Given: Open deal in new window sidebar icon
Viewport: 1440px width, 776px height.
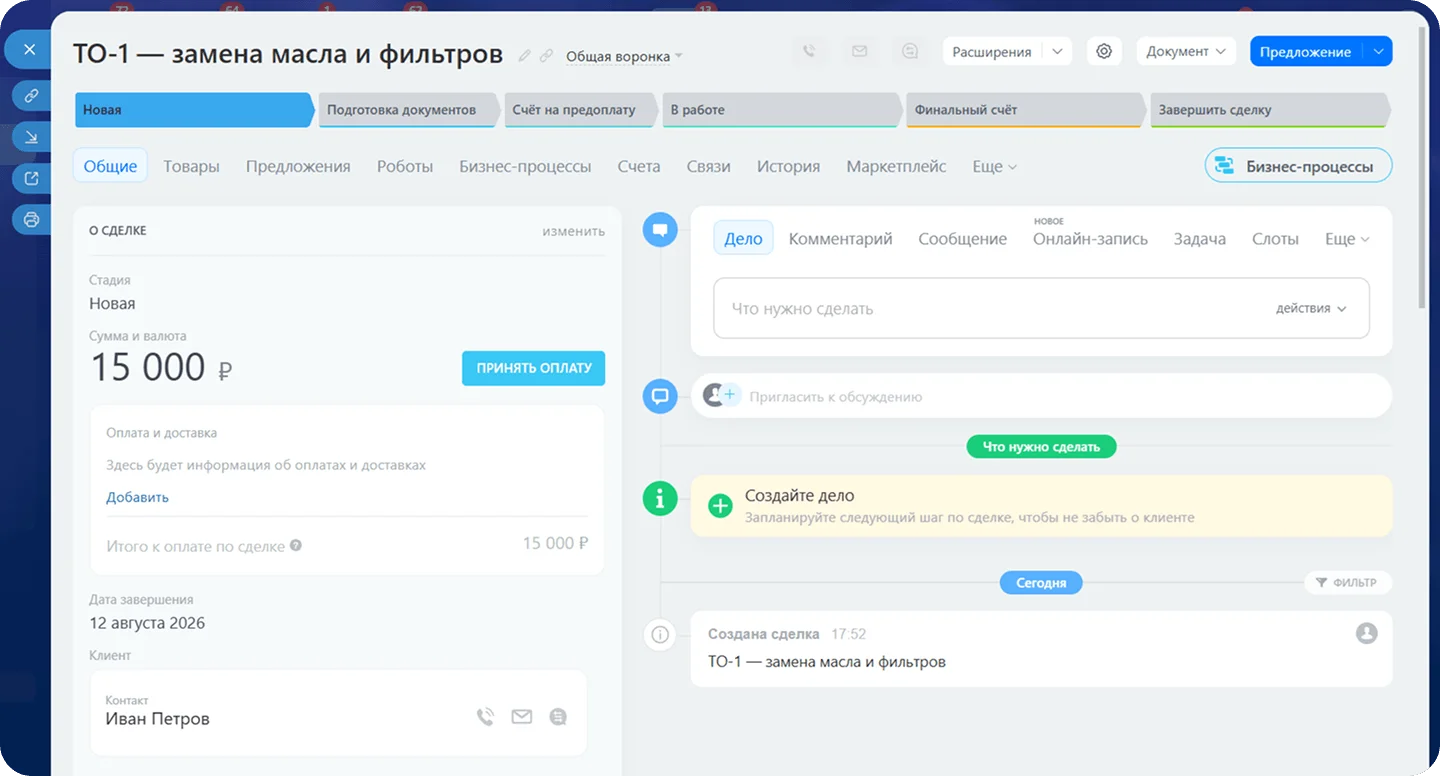Looking at the screenshot, I should [31, 178].
